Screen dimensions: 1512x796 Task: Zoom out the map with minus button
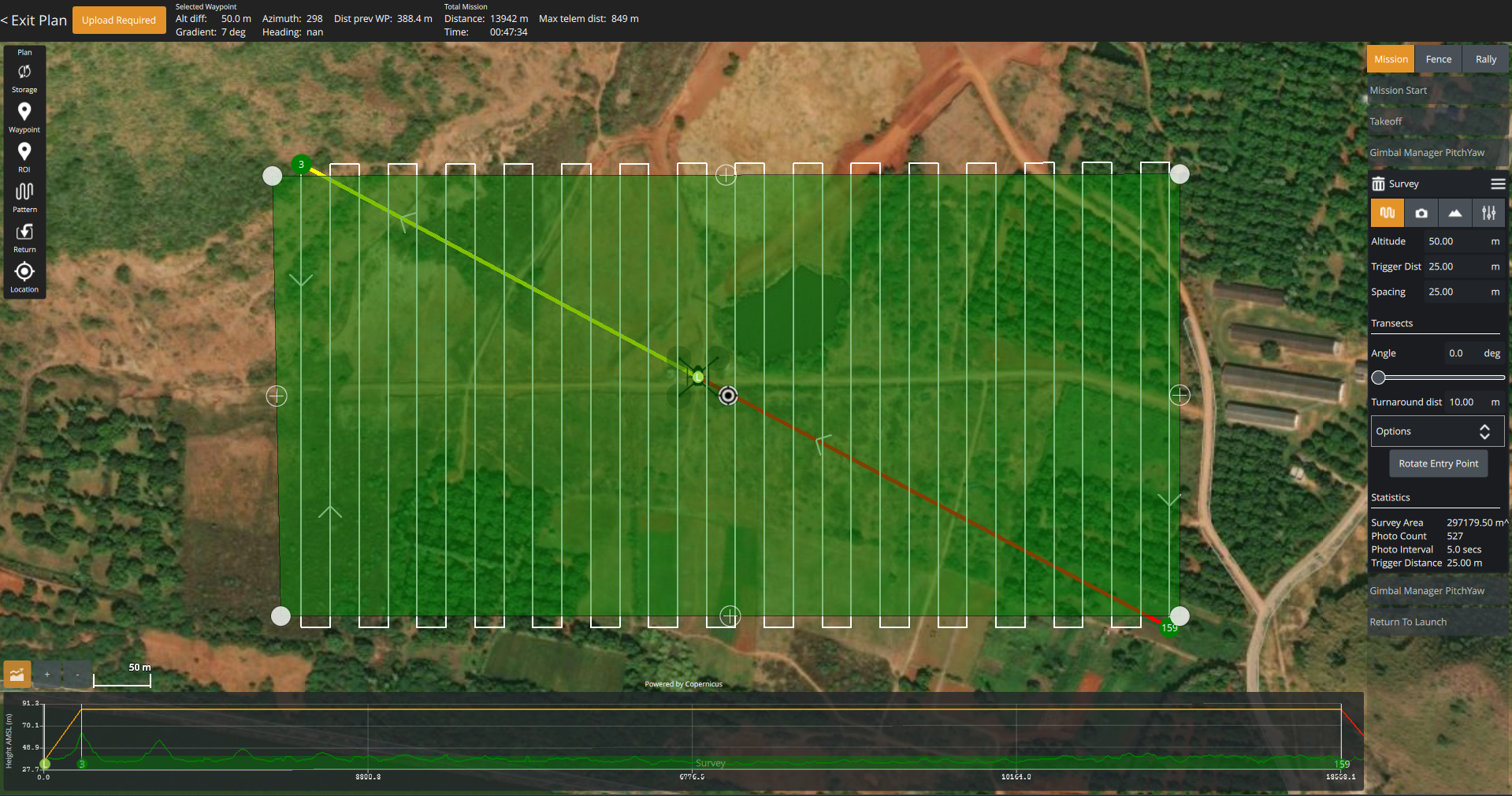(x=77, y=675)
